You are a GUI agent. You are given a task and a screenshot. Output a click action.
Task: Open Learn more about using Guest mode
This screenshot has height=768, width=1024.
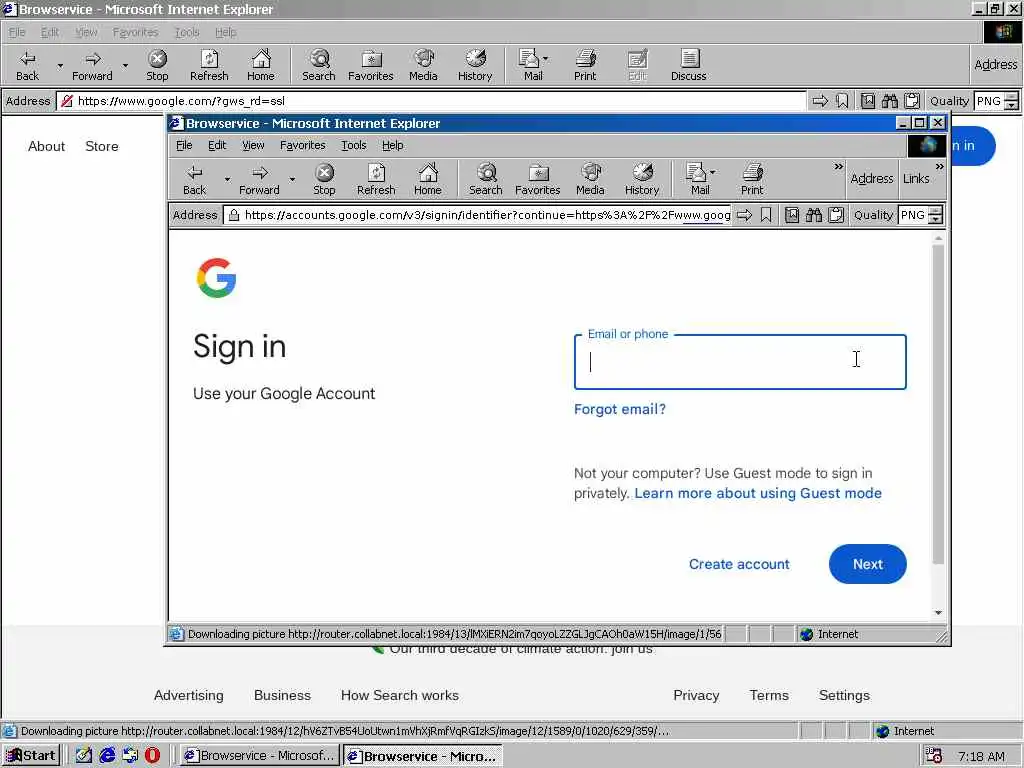coord(758,493)
